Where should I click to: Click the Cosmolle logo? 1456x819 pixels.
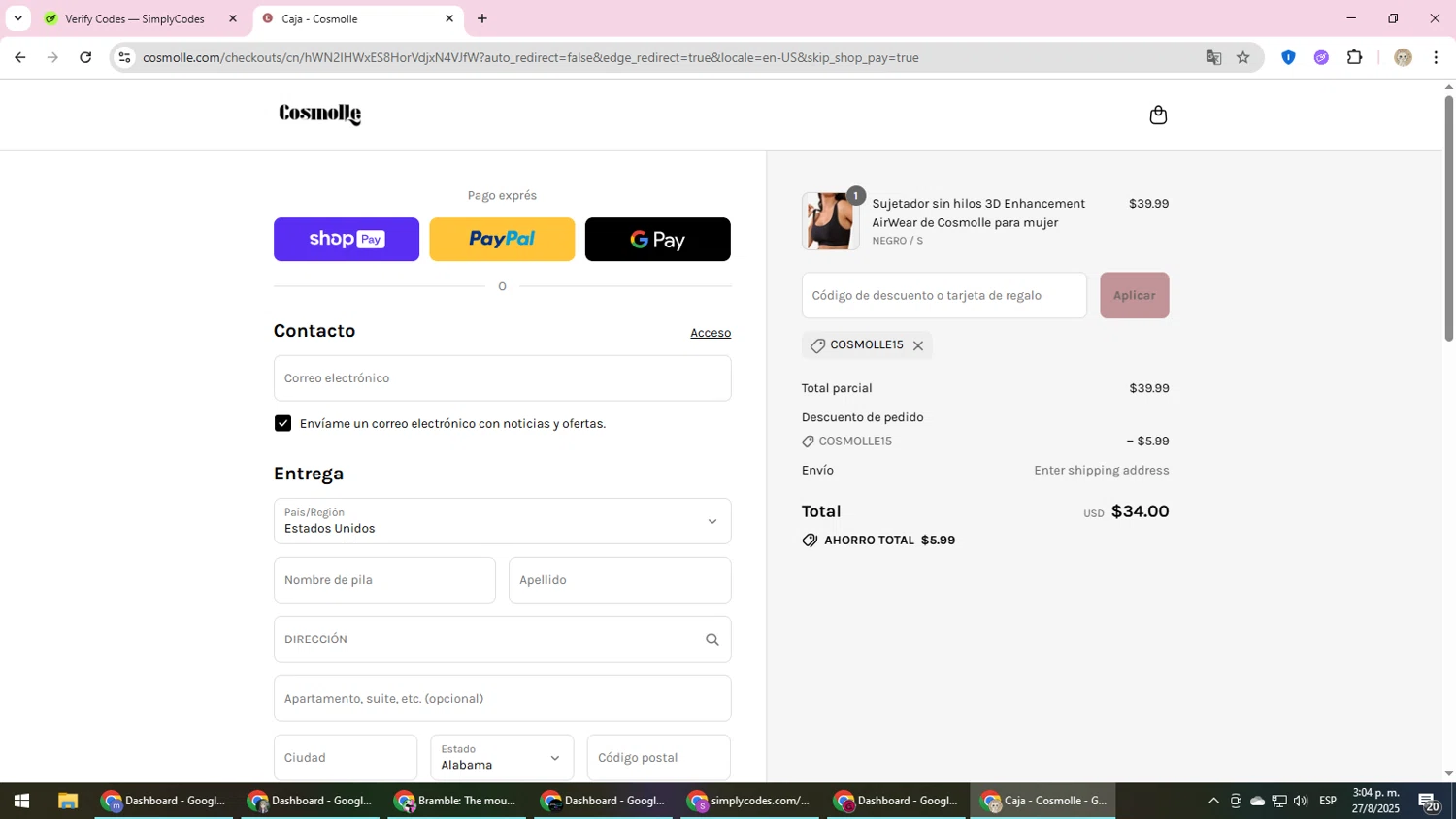[320, 115]
